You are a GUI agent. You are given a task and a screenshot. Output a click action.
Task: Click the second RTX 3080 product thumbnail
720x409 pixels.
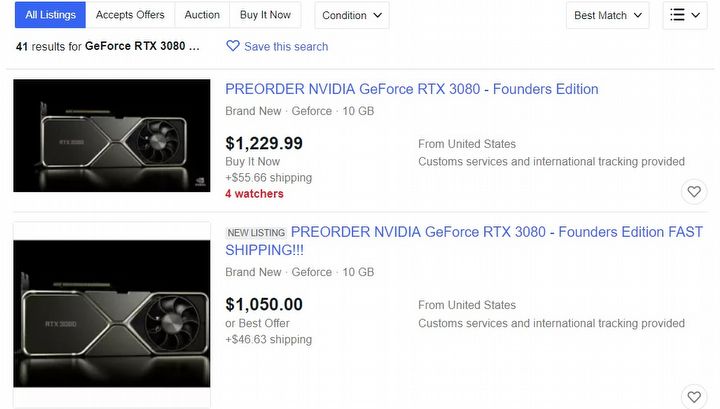pos(112,313)
